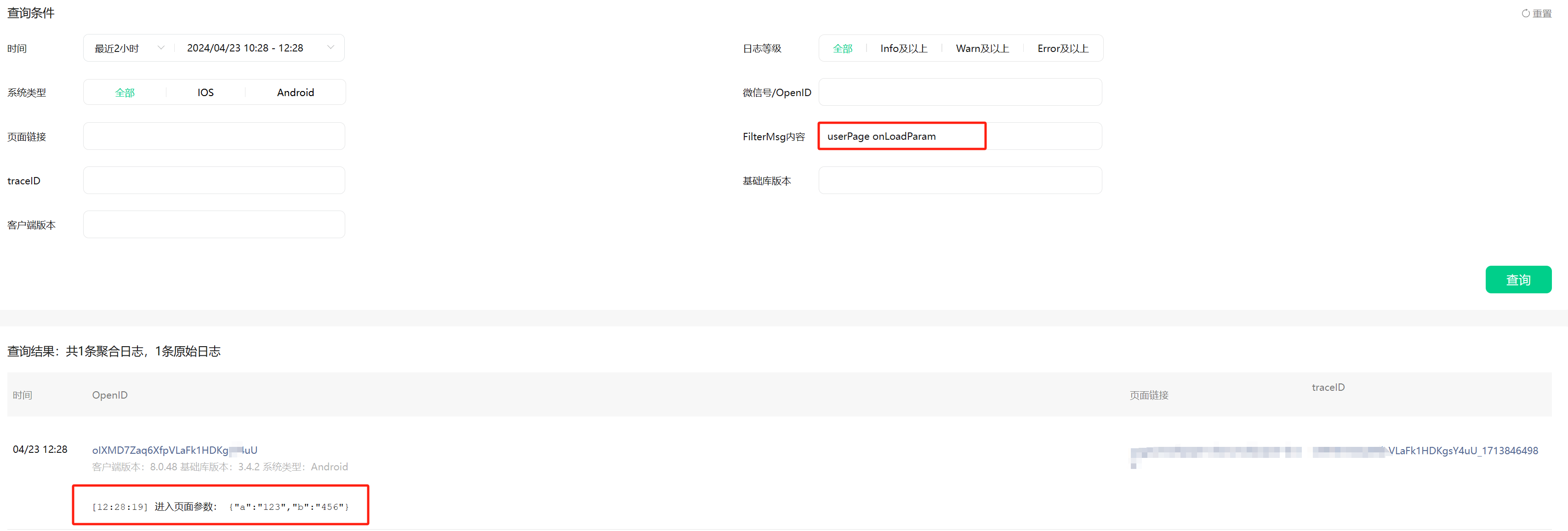Click the traceID link ending in 1713846498

tap(1462, 451)
